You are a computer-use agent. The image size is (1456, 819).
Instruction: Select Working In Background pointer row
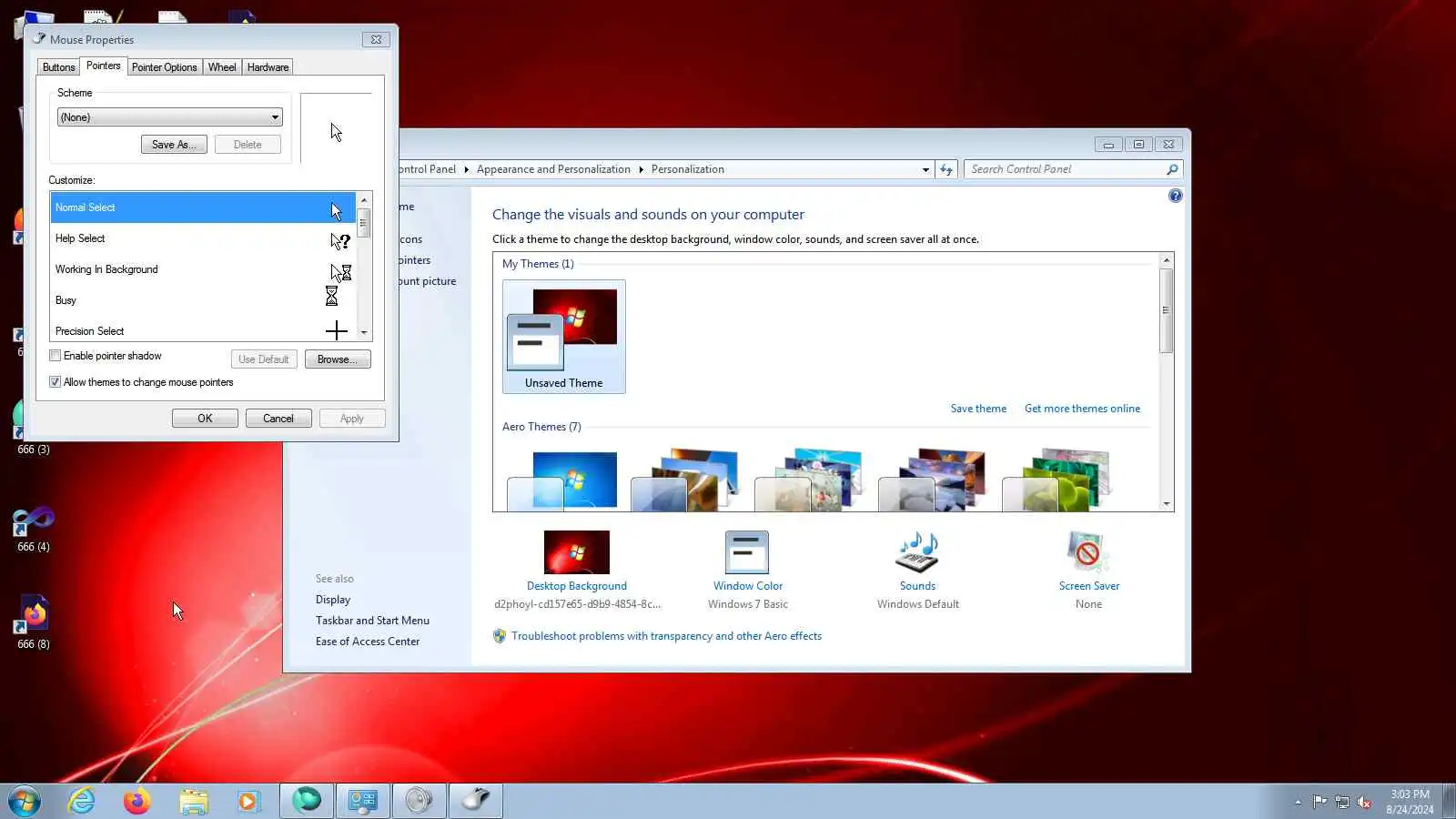[x=203, y=269]
